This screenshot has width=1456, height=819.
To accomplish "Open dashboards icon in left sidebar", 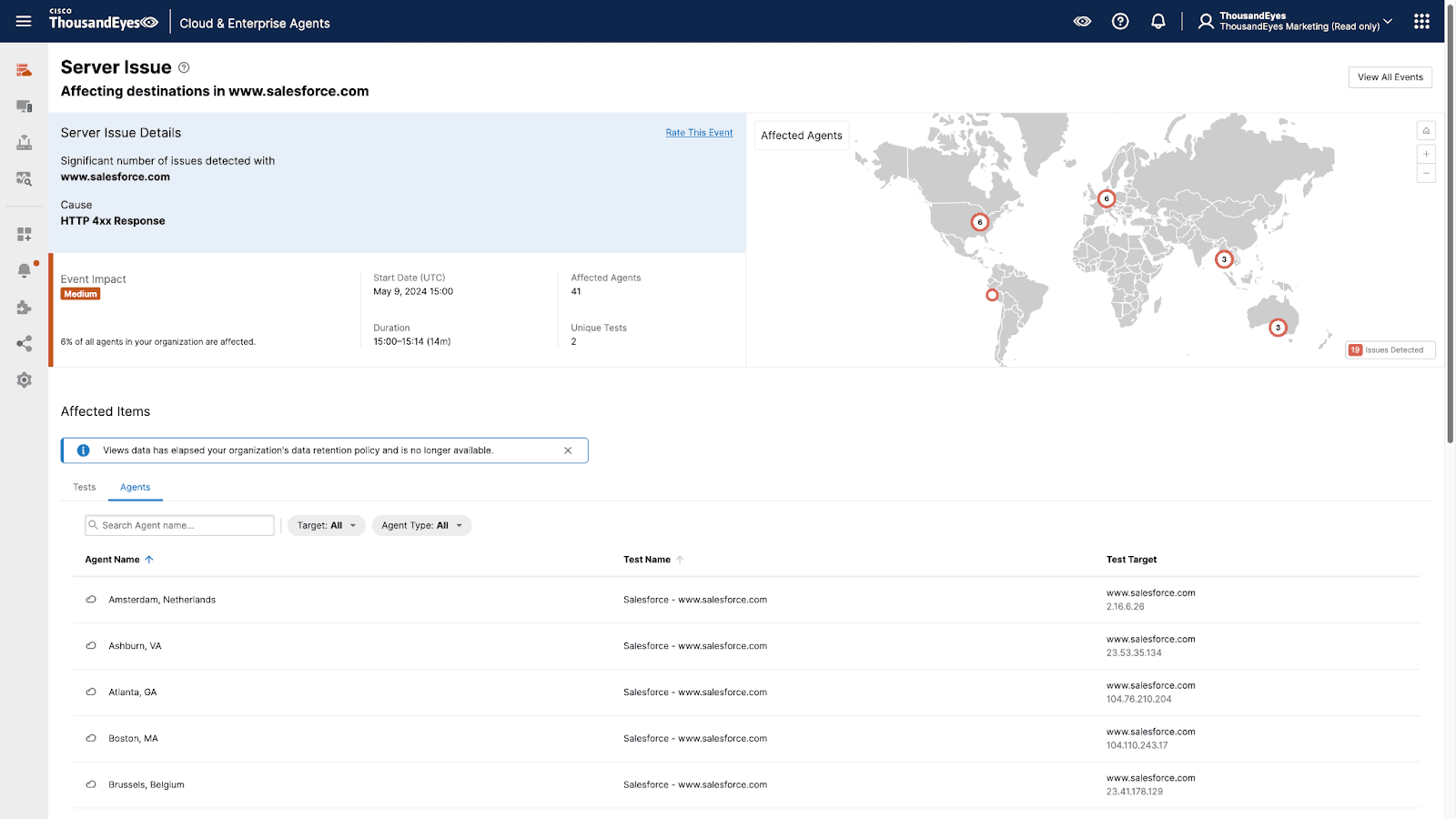I will 25,234.
